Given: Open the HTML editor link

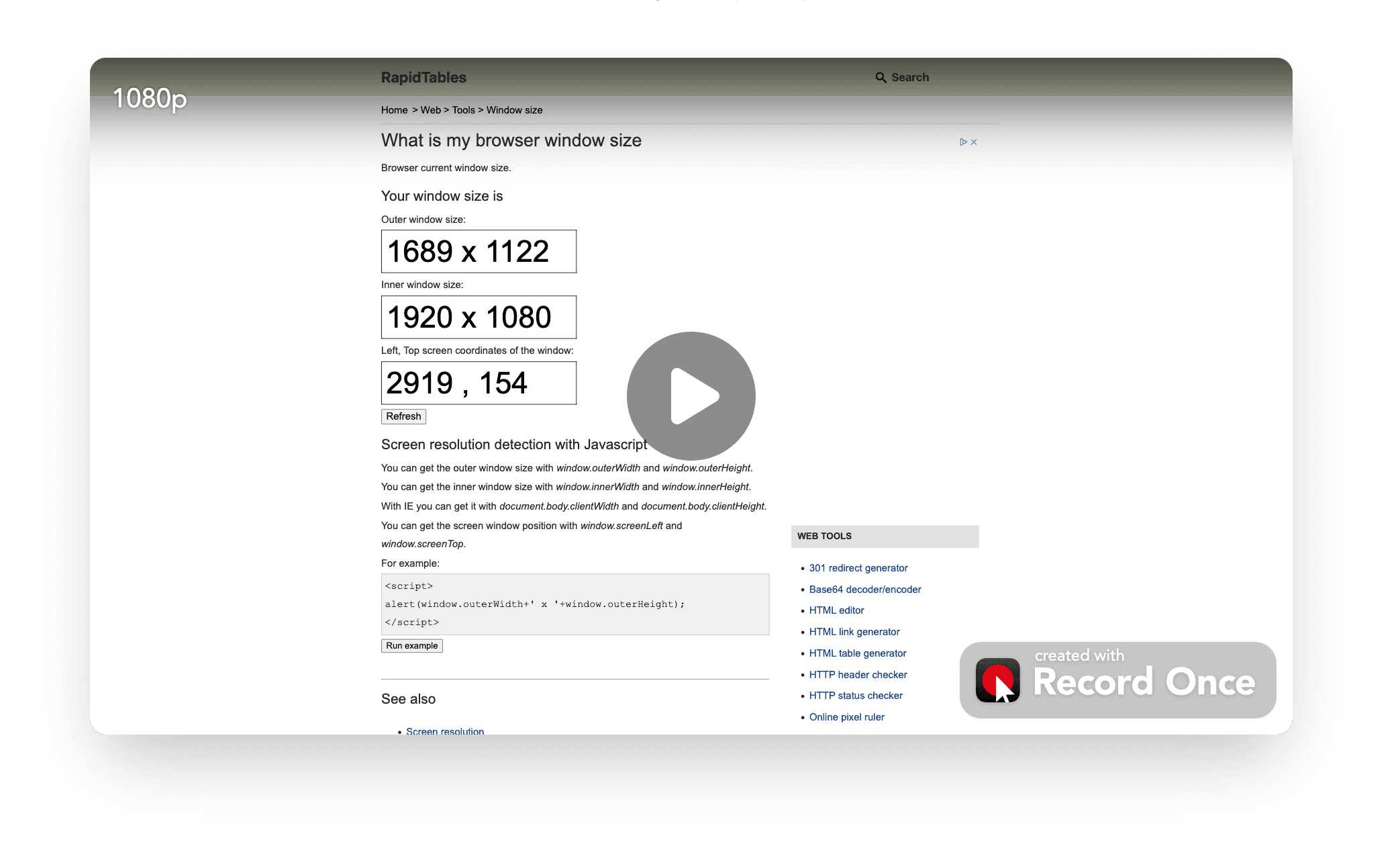Looking at the screenshot, I should click(x=836, y=610).
